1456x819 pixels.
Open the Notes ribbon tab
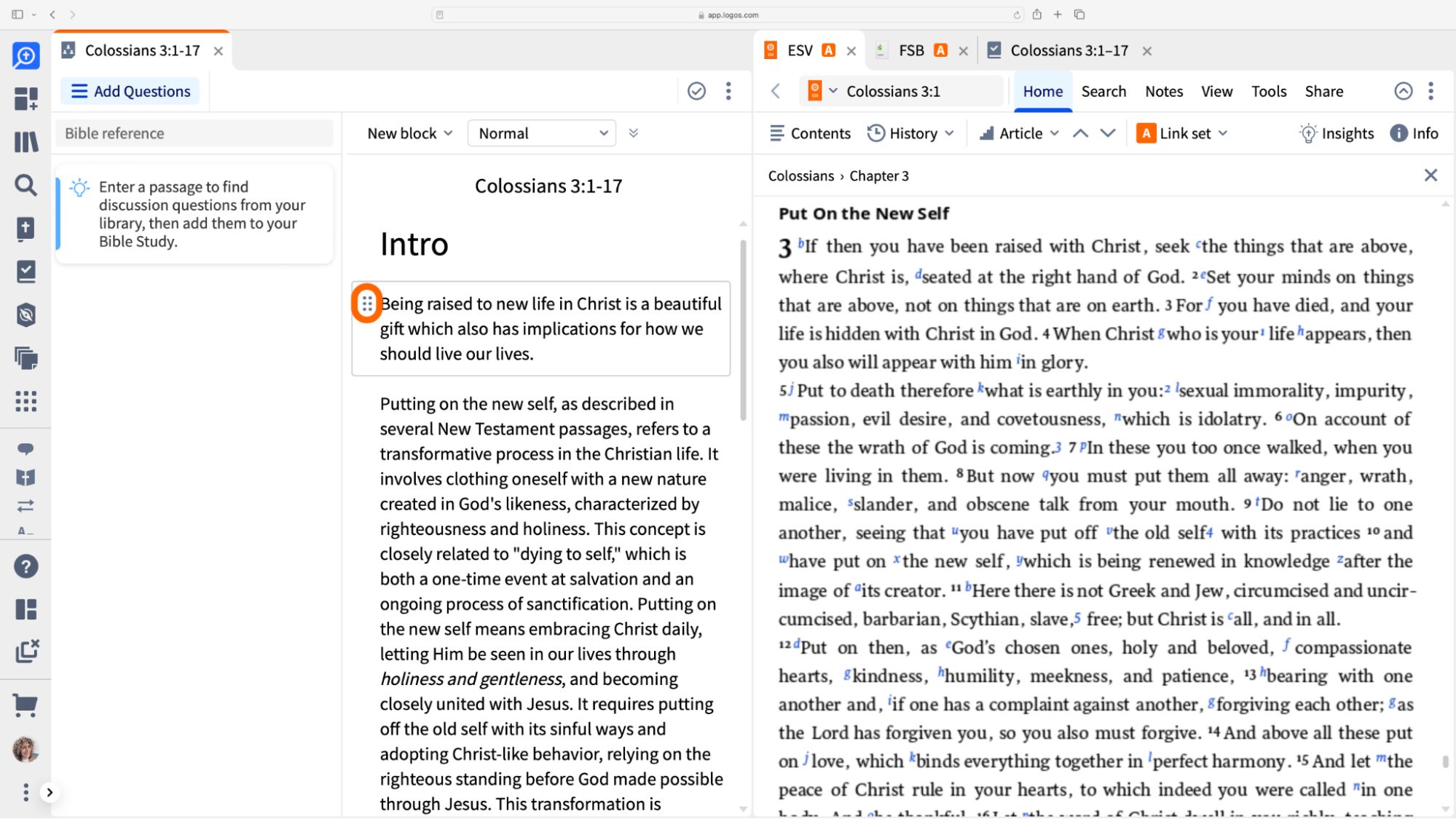click(x=1164, y=91)
